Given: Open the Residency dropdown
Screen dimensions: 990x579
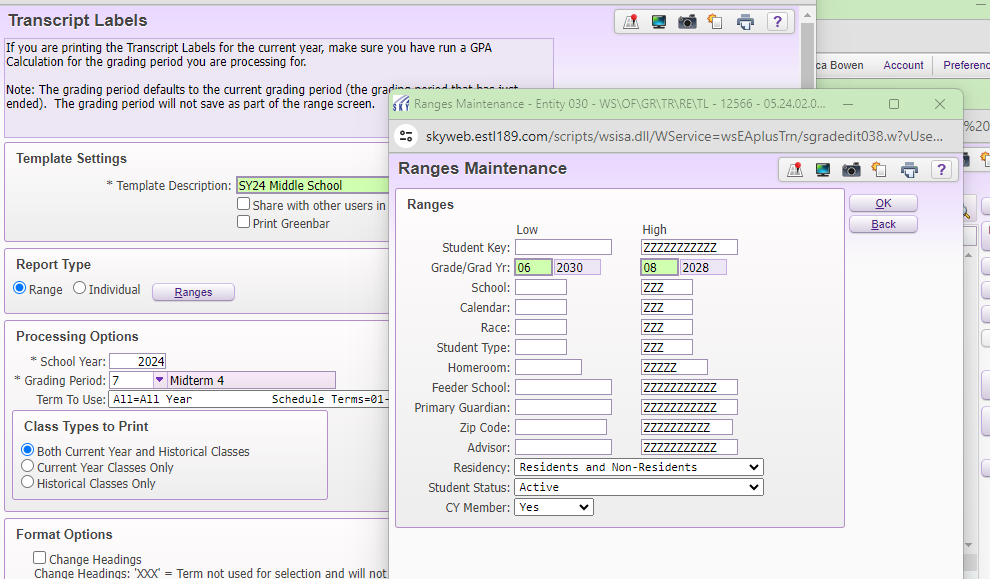Looking at the screenshot, I should tap(639, 467).
